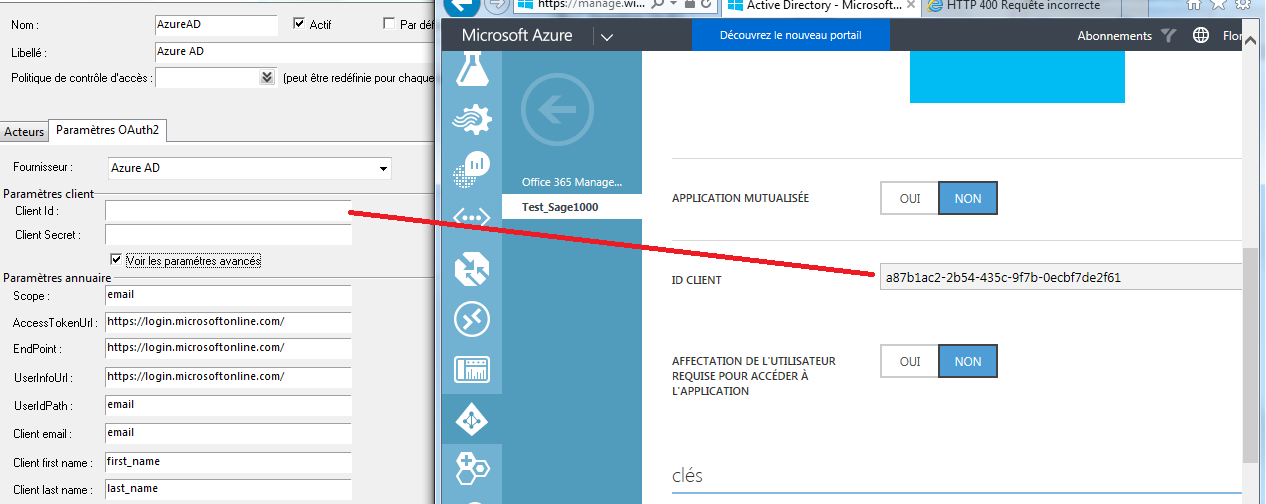Open the Microsoft Azure chevron menu
This screenshot has height=504, width=1266.
point(606,37)
